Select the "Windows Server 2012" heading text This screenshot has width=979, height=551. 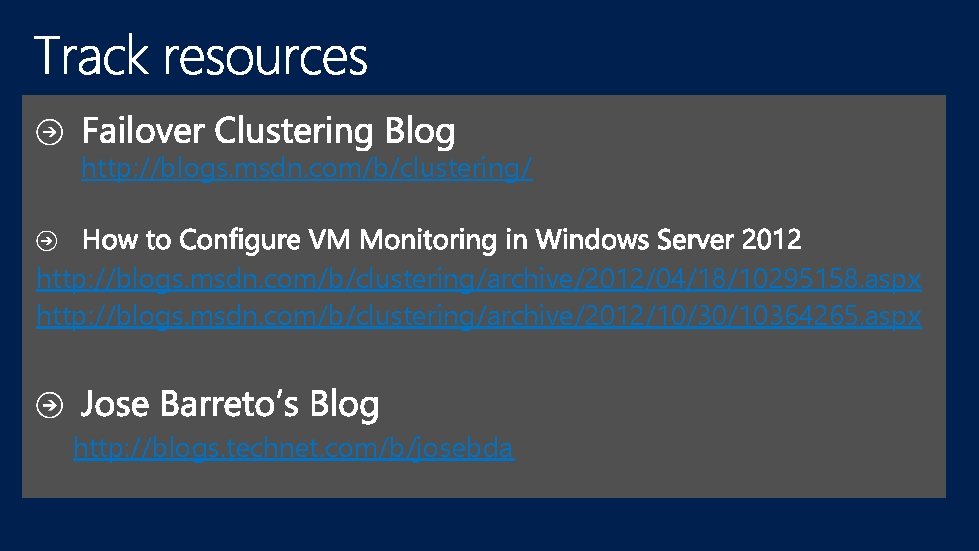[668, 240]
